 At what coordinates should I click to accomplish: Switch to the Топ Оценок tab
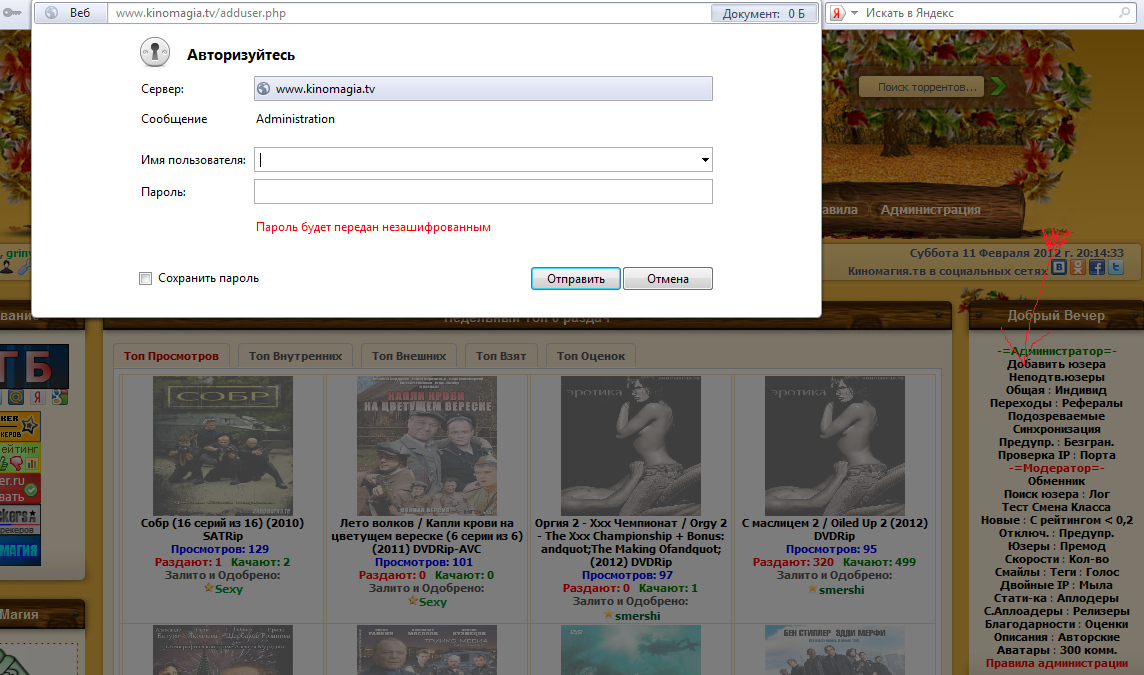[x=591, y=355]
